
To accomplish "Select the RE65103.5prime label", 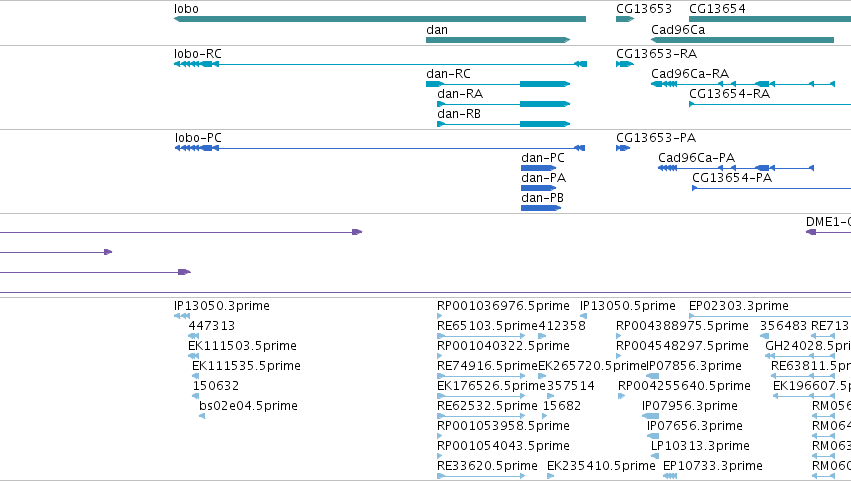I will 487,326.
